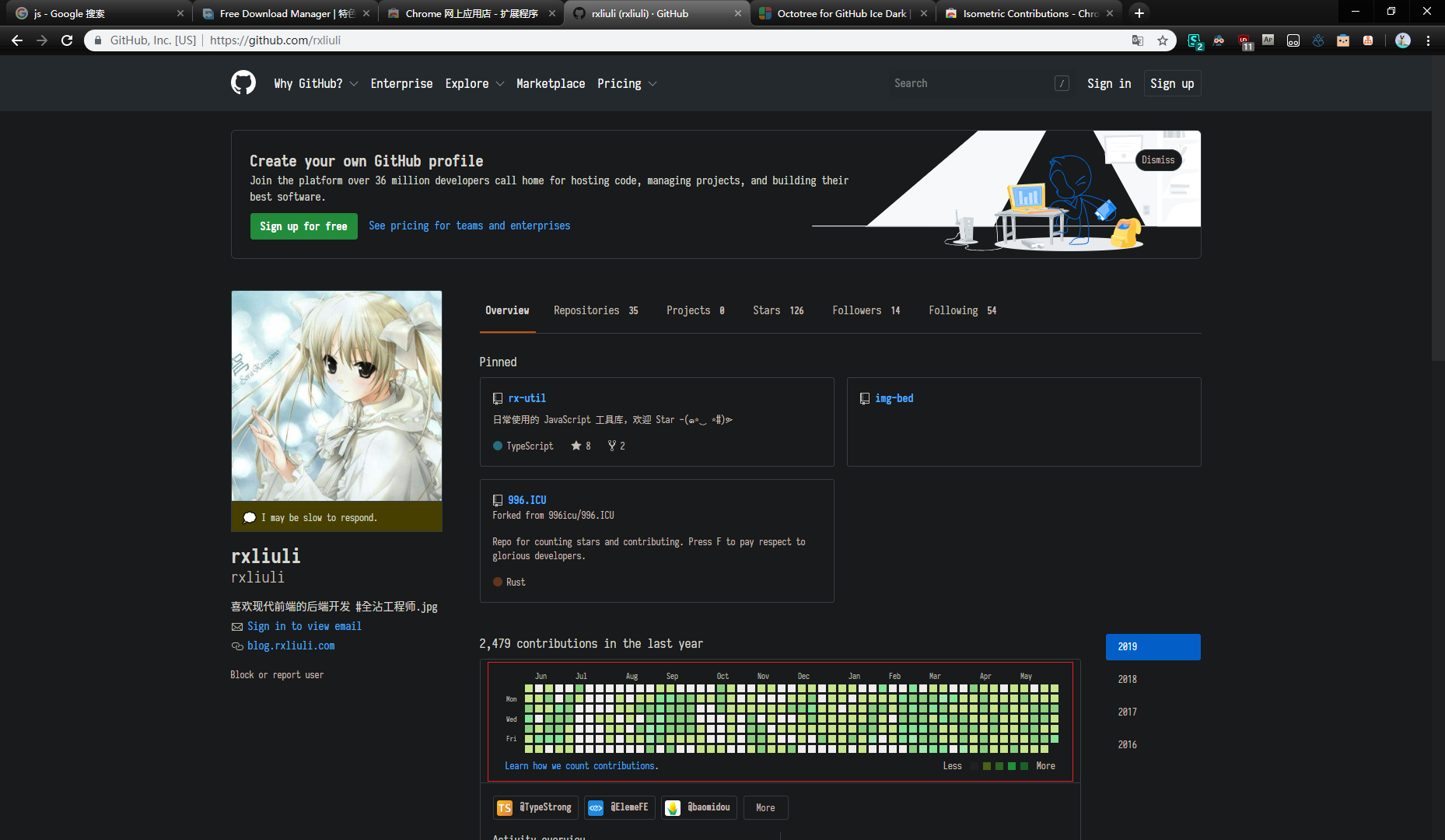Open the rx-util repository link
The width and height of the screenshot is (1445, 840).
point(527,398)
